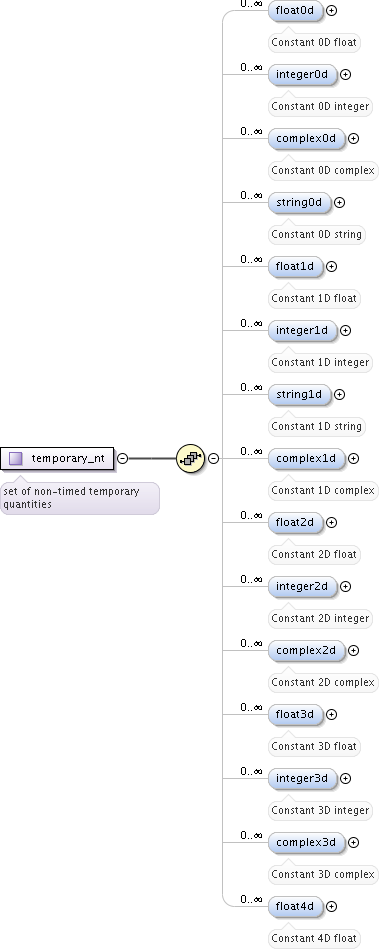The width and height of the screenshot is (386, 952).
Task: Select the complex2d element node
Action: tap(306, 650)
